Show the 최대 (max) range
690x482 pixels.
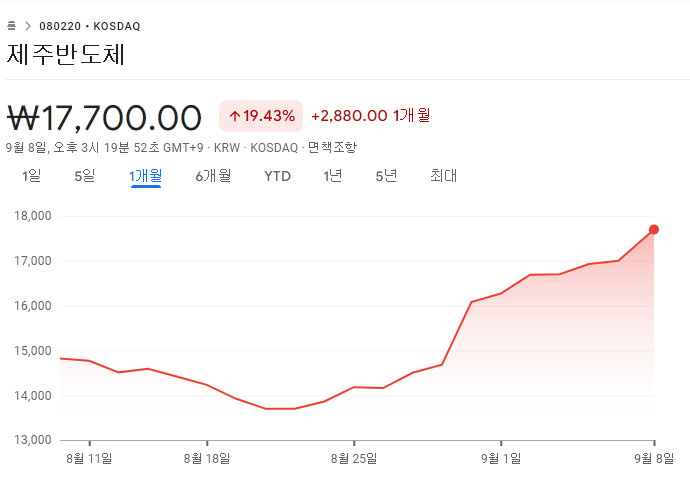[443, 176]
